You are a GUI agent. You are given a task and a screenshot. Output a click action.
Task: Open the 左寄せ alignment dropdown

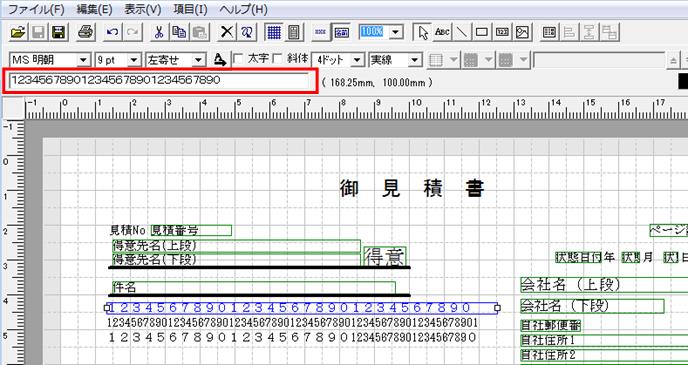pos(199,60)
